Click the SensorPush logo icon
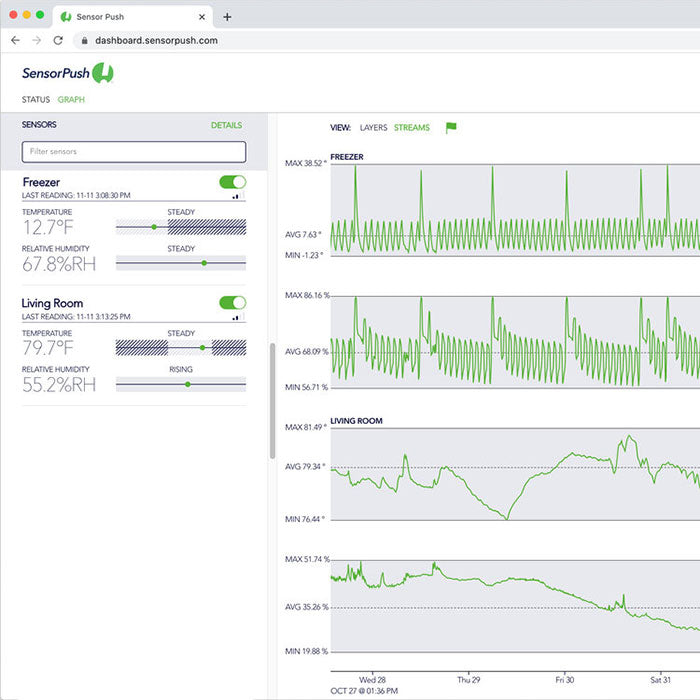This screenshot has width=700, height=700. point(103,73)
